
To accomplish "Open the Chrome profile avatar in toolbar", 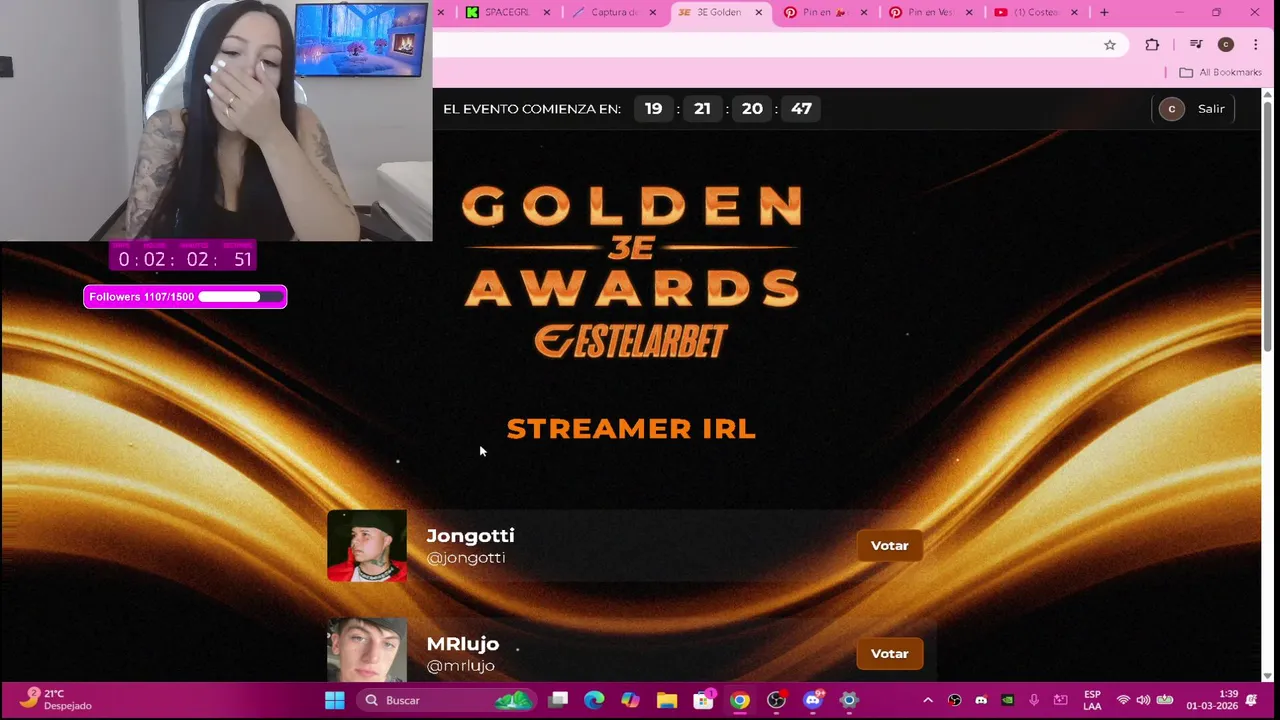I will pos(1226,45).
